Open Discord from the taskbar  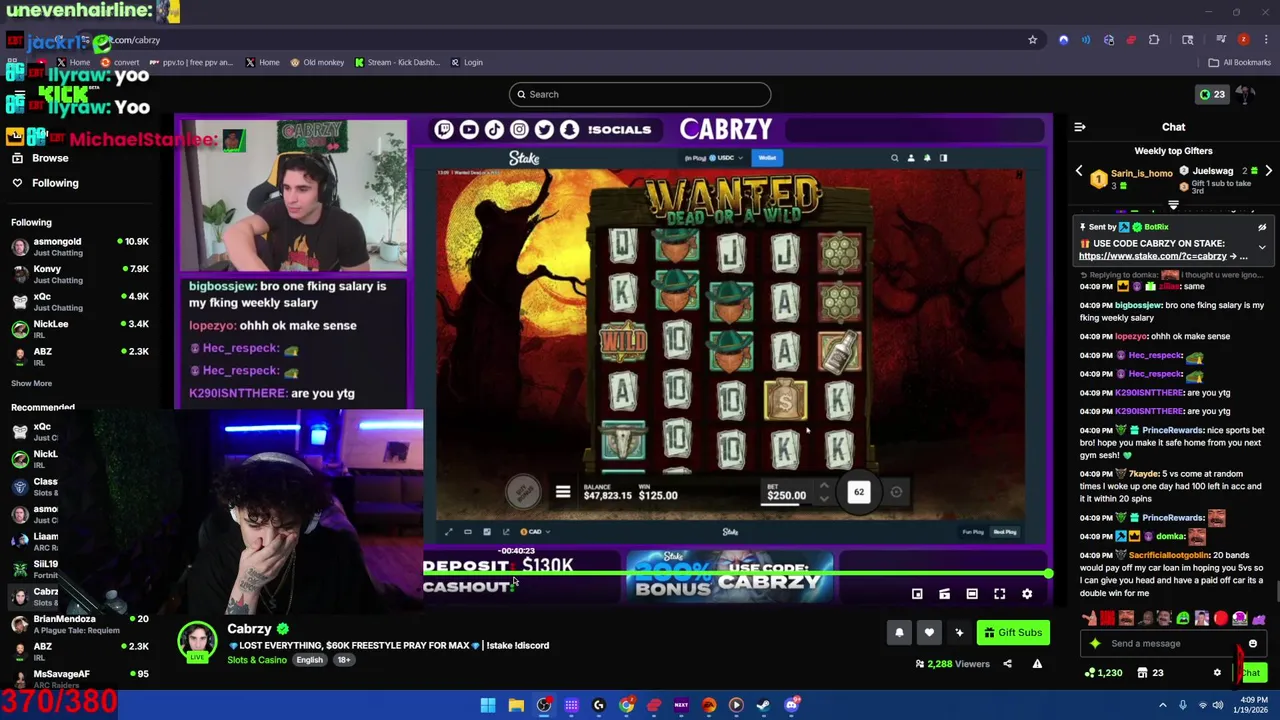pos(791,705)
